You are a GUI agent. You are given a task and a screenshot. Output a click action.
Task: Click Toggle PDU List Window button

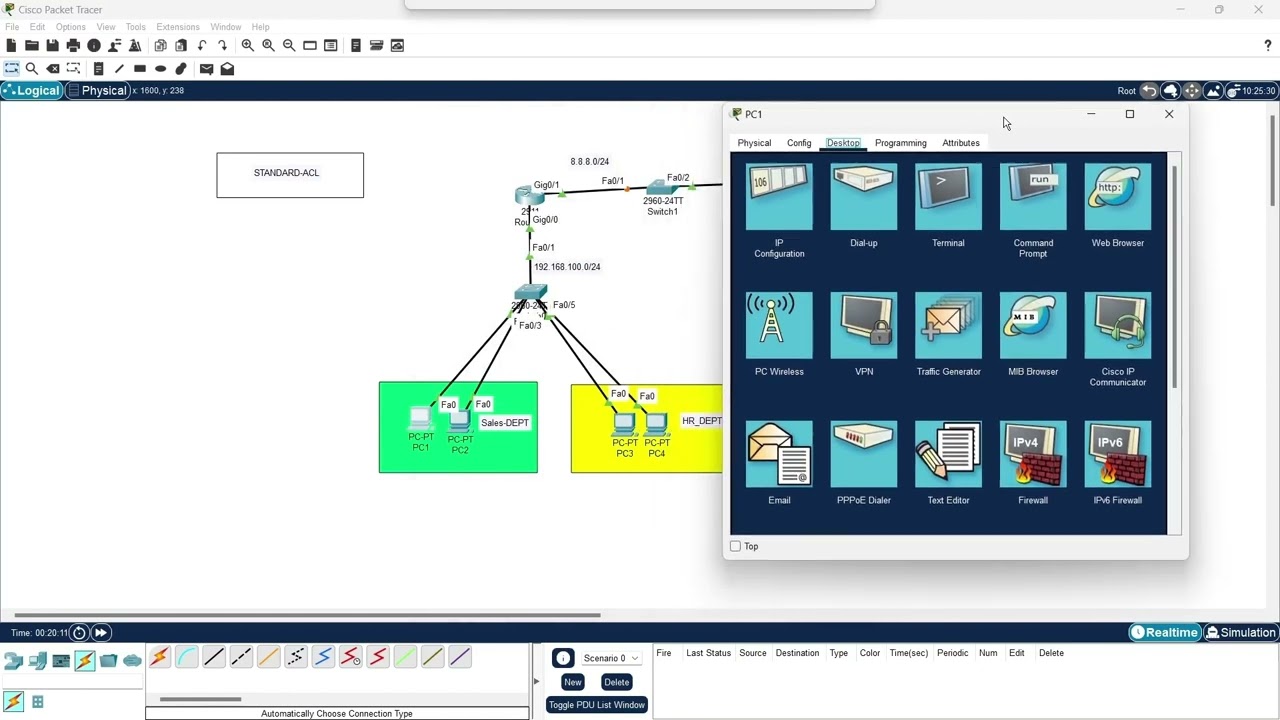[x=596, y=705]
